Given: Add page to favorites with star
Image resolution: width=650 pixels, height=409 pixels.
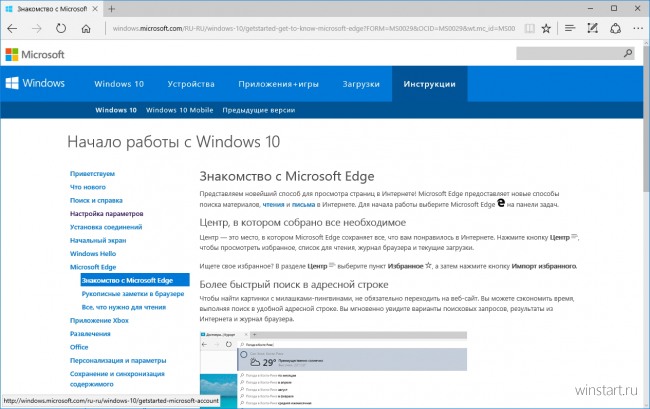Looking at the screenshot, I should click(546, 28).
